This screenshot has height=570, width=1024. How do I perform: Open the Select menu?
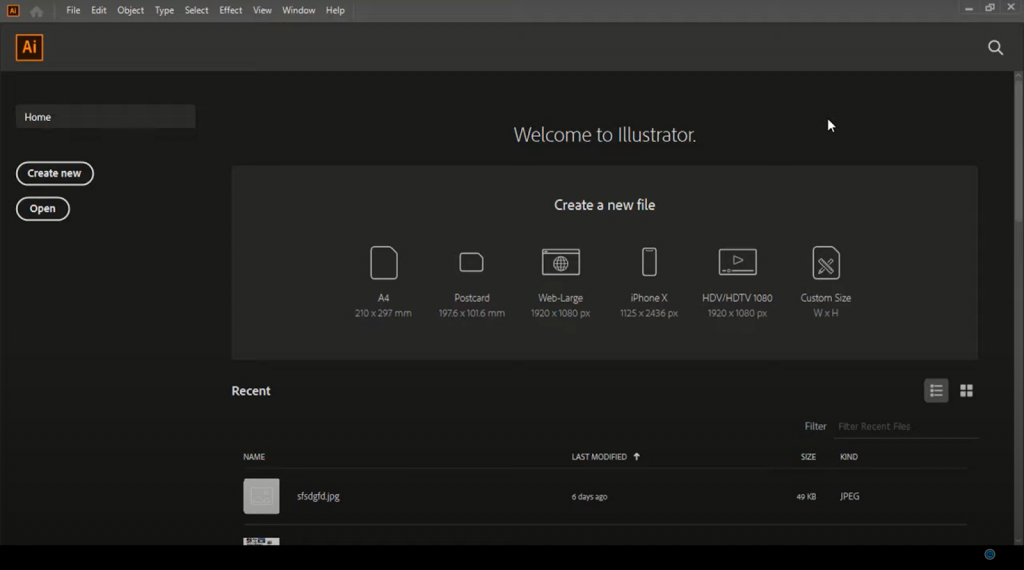[x=197, y=10]
